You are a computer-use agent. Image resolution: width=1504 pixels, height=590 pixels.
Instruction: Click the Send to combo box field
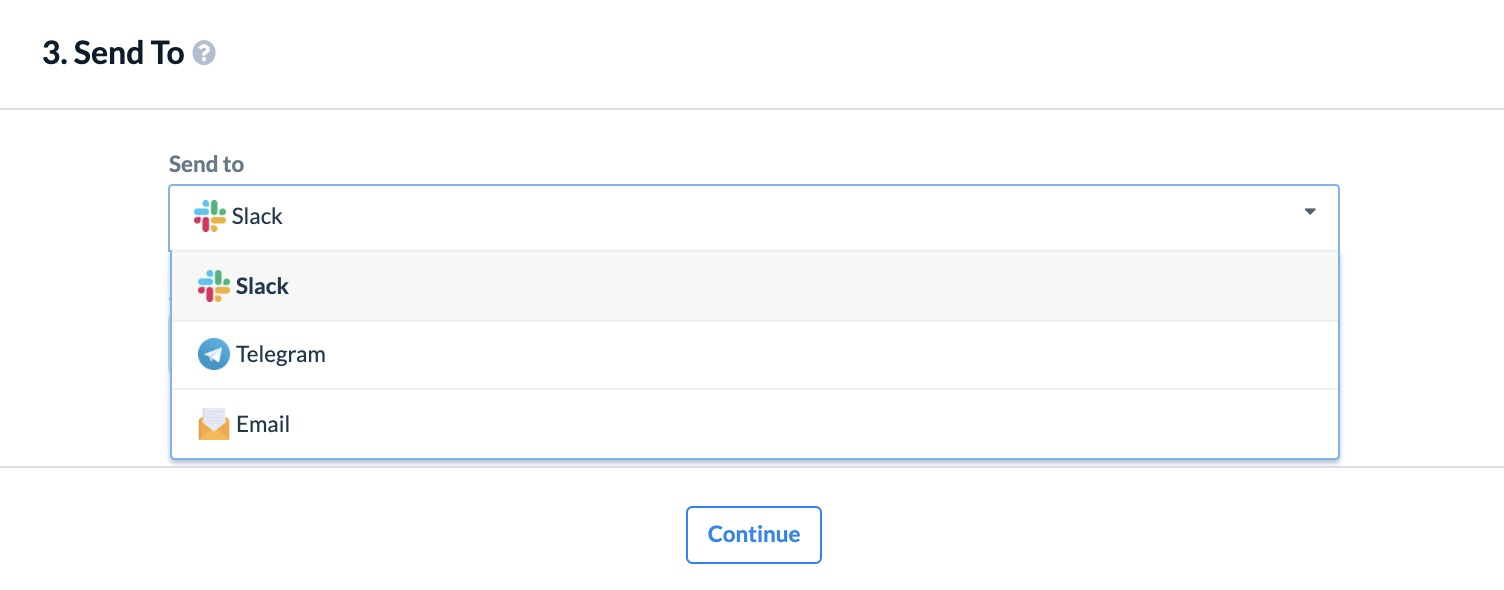pos(754,217)
